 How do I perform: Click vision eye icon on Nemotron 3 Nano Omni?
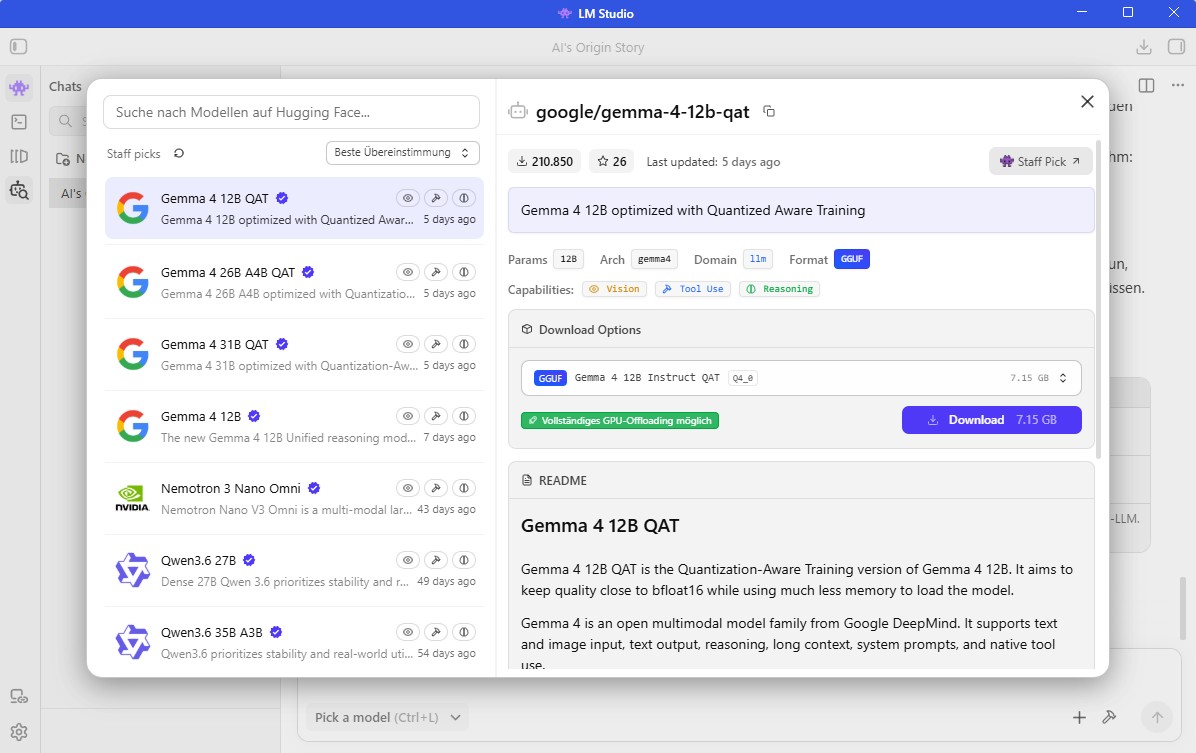(x=408, y=488)
